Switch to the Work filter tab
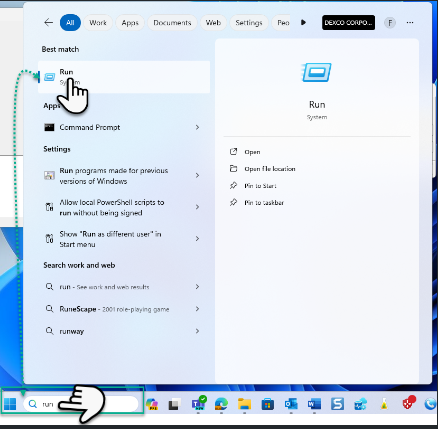The image size is (438, 429). coord(98,23)
